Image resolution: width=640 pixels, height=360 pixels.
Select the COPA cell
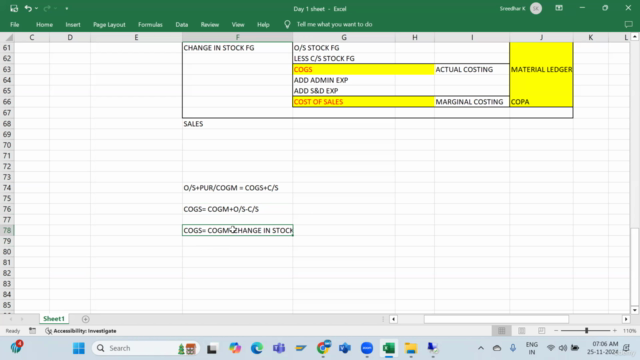point(541,102)
